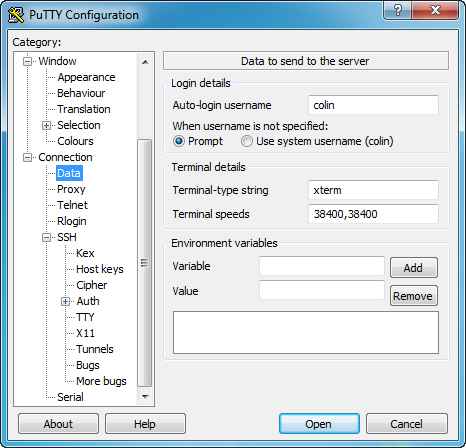Click the About button
Viewport: 466px width, 448px height.
click(58, 424)
